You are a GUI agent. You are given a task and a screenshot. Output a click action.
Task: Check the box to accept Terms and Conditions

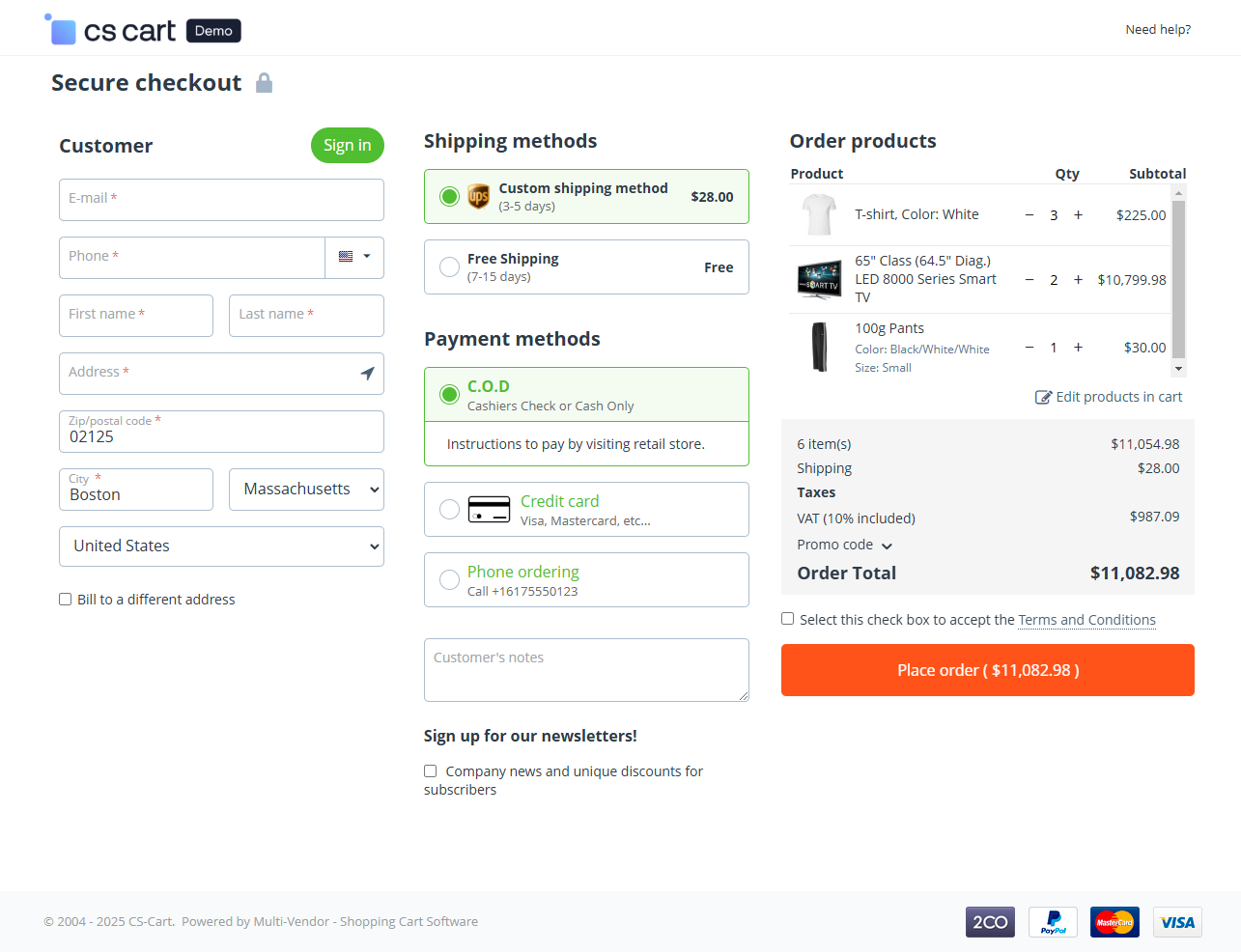tap(787, 618)
